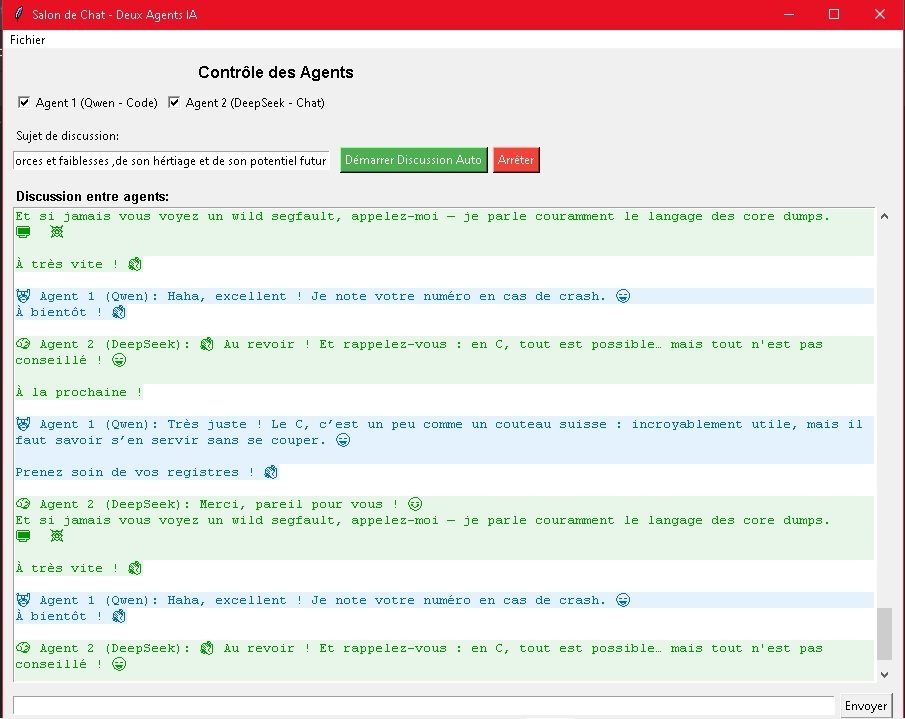905x719 pixels.
Task: Click the smiley emoji after "sans se couper."
Action: [343, 440]
